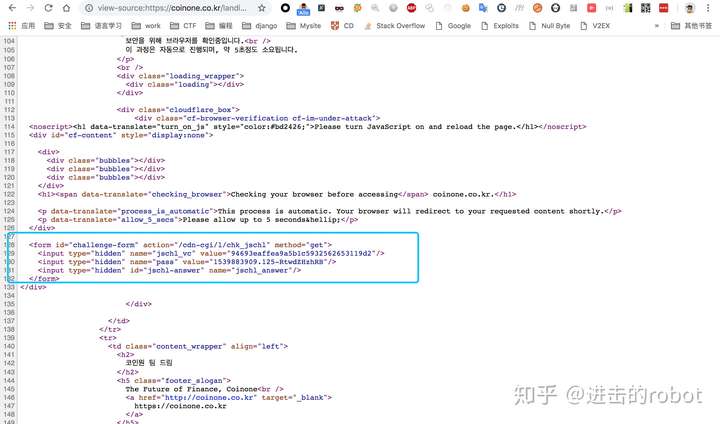Go back to the previous page
This screenshot has height=424, width=720.
point(12,8)
